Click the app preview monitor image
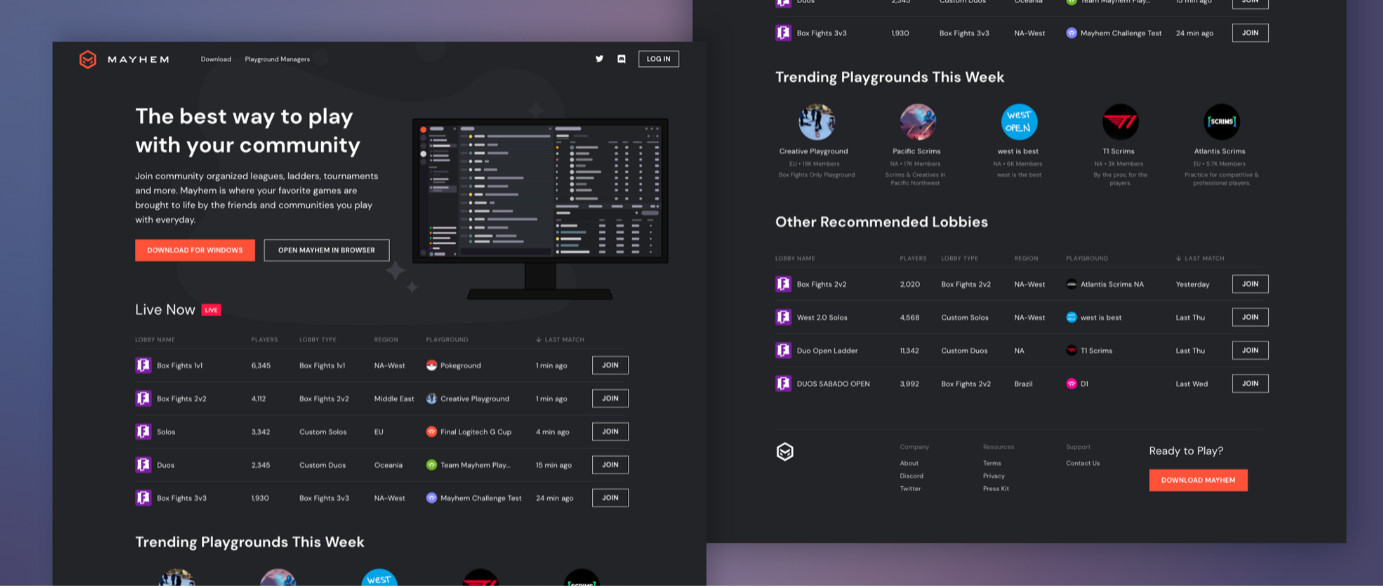 pos(540,208)
